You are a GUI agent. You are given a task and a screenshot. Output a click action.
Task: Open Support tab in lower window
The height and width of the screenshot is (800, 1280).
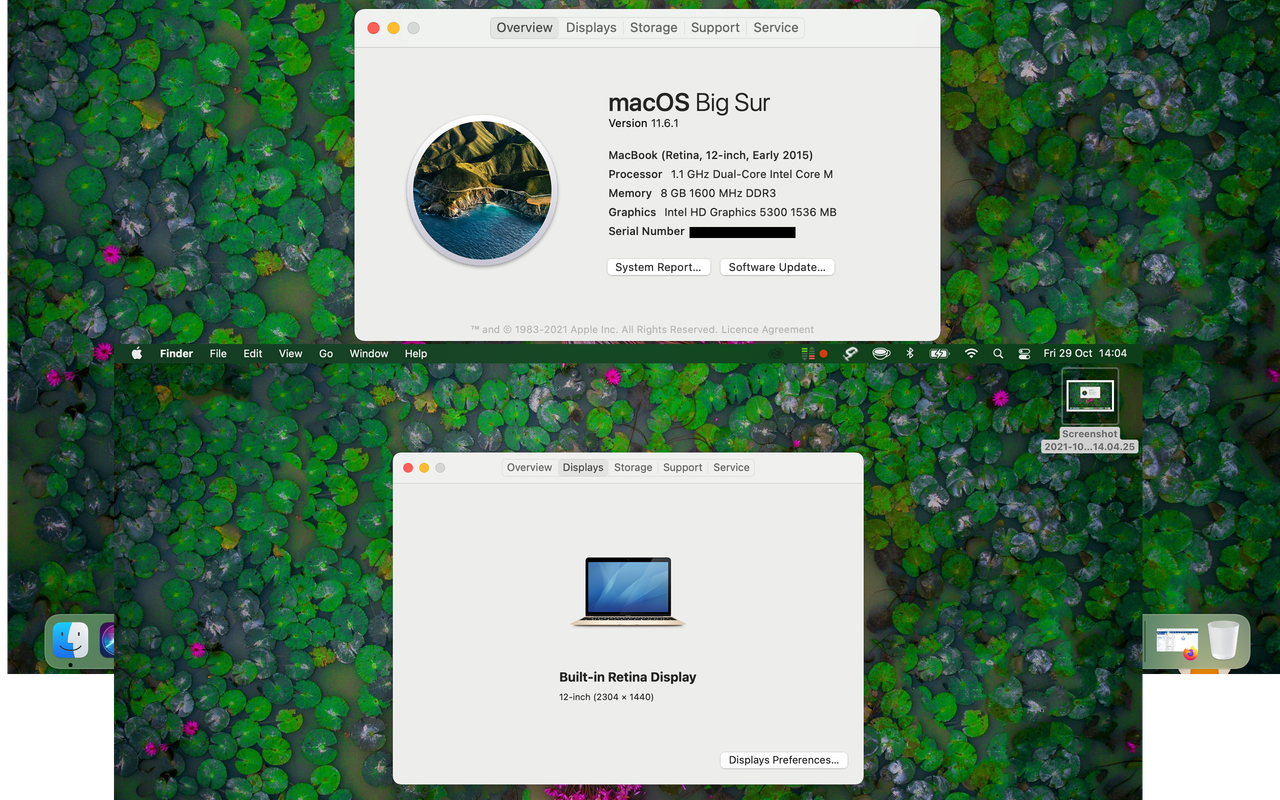pyautogui.click(x=683, y=467)
